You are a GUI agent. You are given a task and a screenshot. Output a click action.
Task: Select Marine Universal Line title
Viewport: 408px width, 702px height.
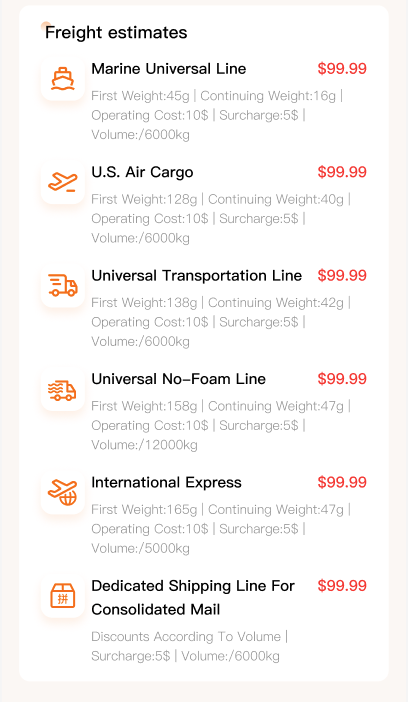(x=169, y=69)
